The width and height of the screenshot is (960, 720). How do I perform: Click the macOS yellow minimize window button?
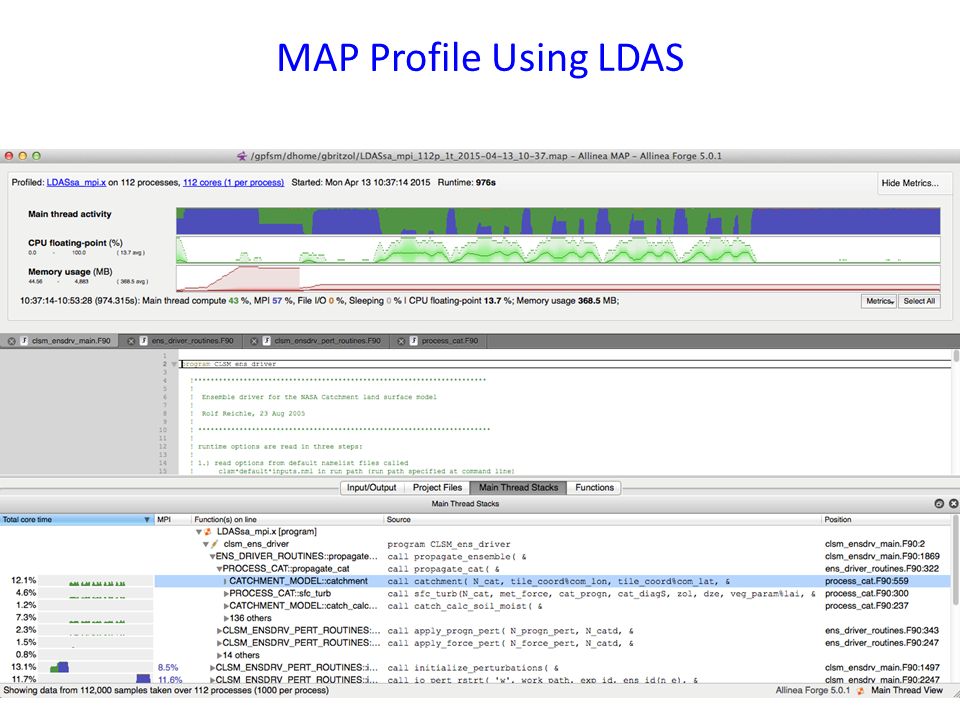23,156
